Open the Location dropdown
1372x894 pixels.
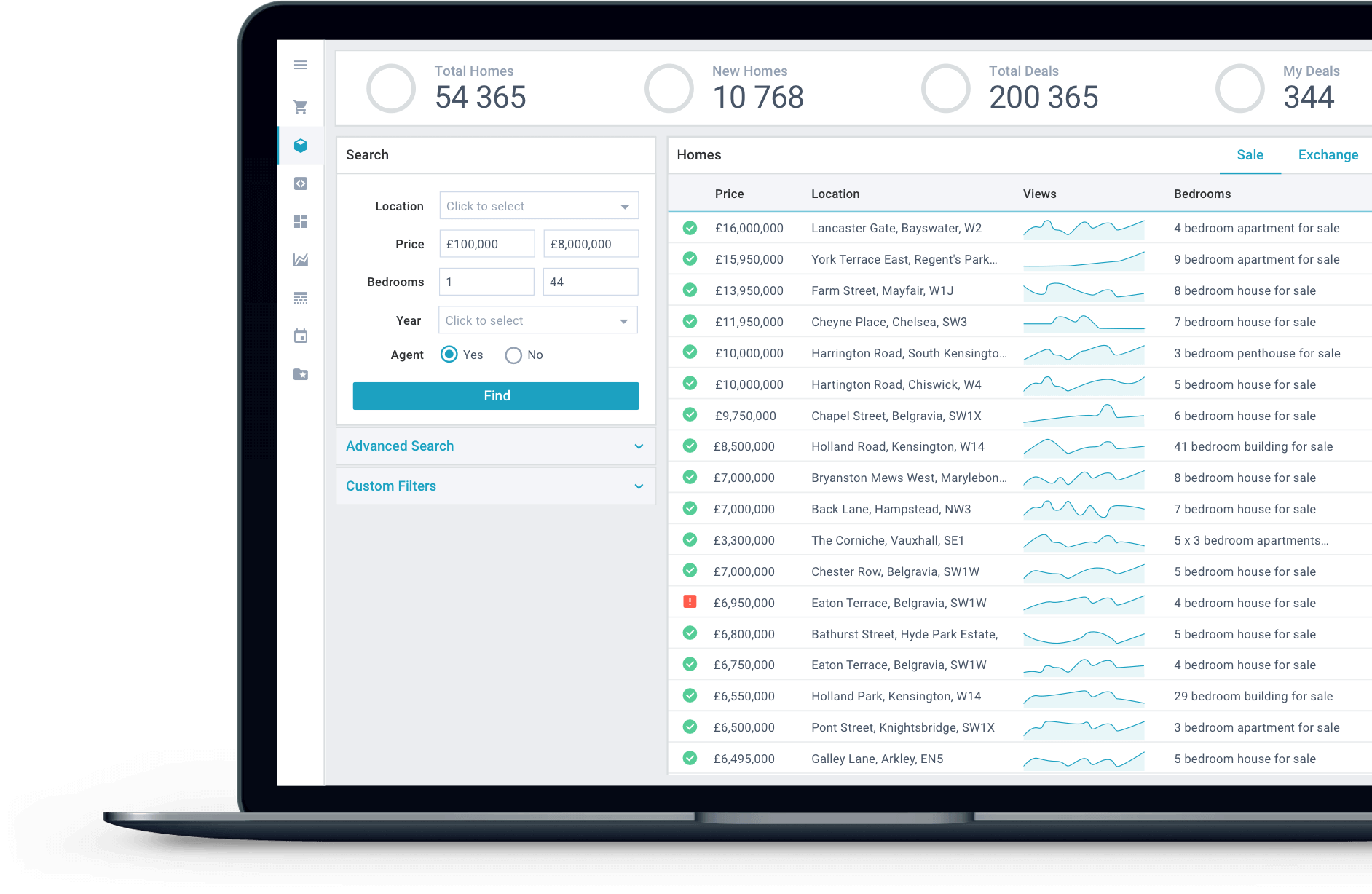(539, 206)
